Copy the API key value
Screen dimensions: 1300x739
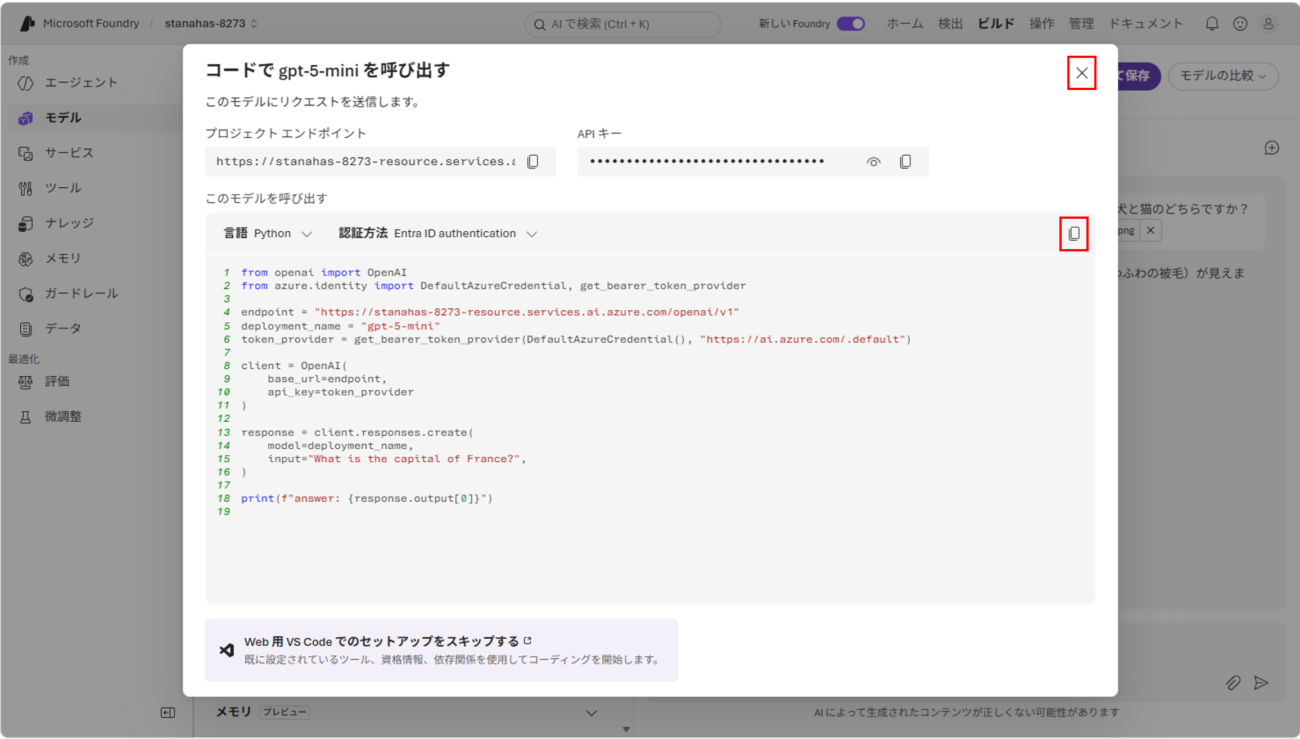[x=905, y=162]
